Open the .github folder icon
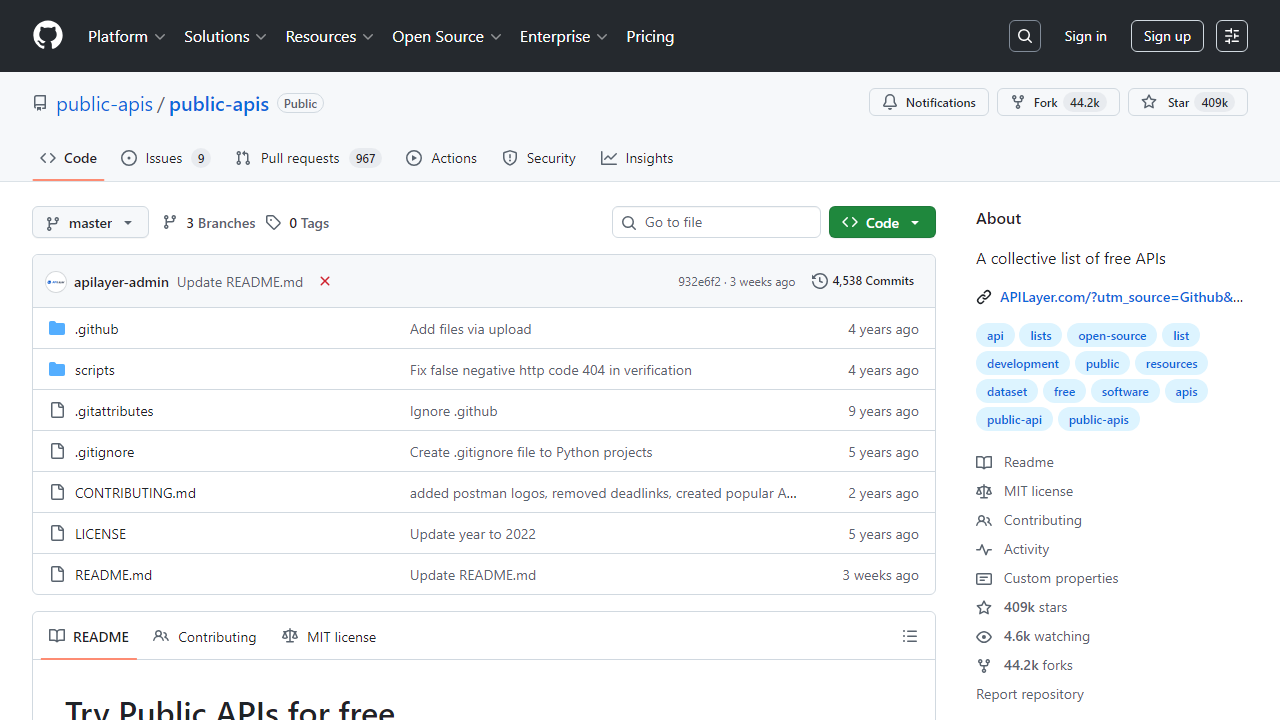The width and height of the screenshot is (1280, 720). [x=57, y=327]
